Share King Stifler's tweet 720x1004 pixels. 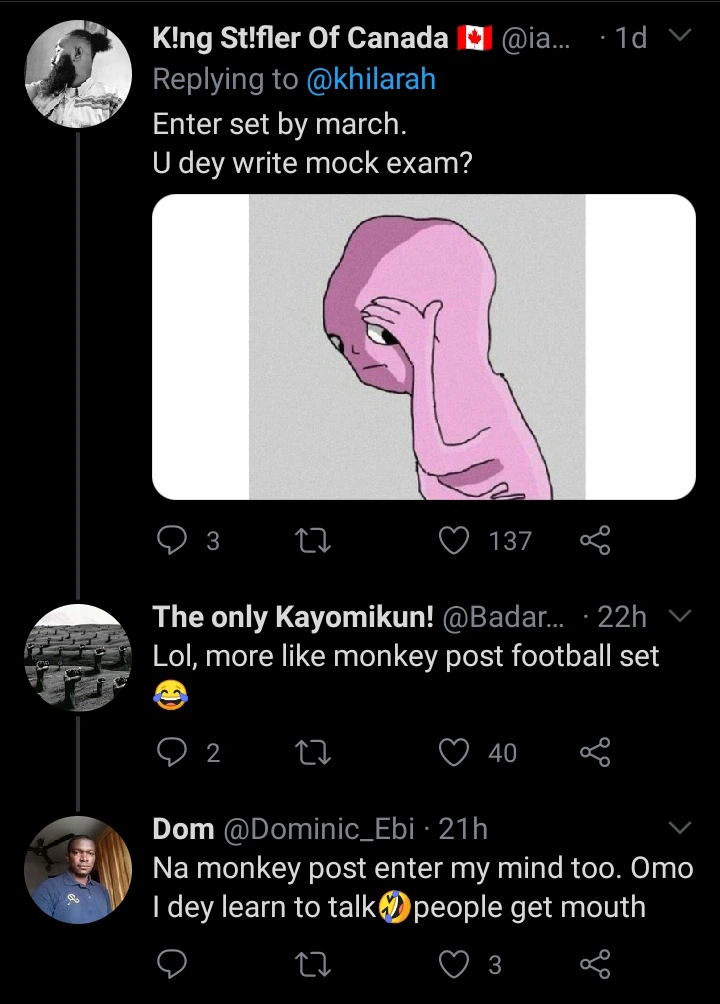(594, 541)
